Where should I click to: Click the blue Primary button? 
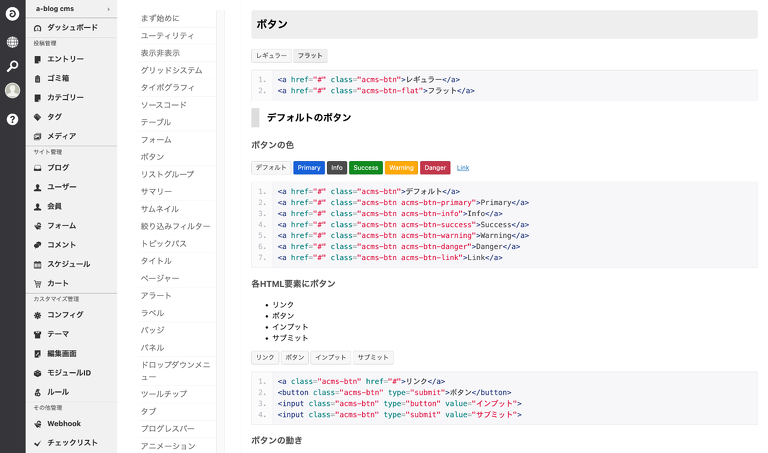click(x=308, y=167)
